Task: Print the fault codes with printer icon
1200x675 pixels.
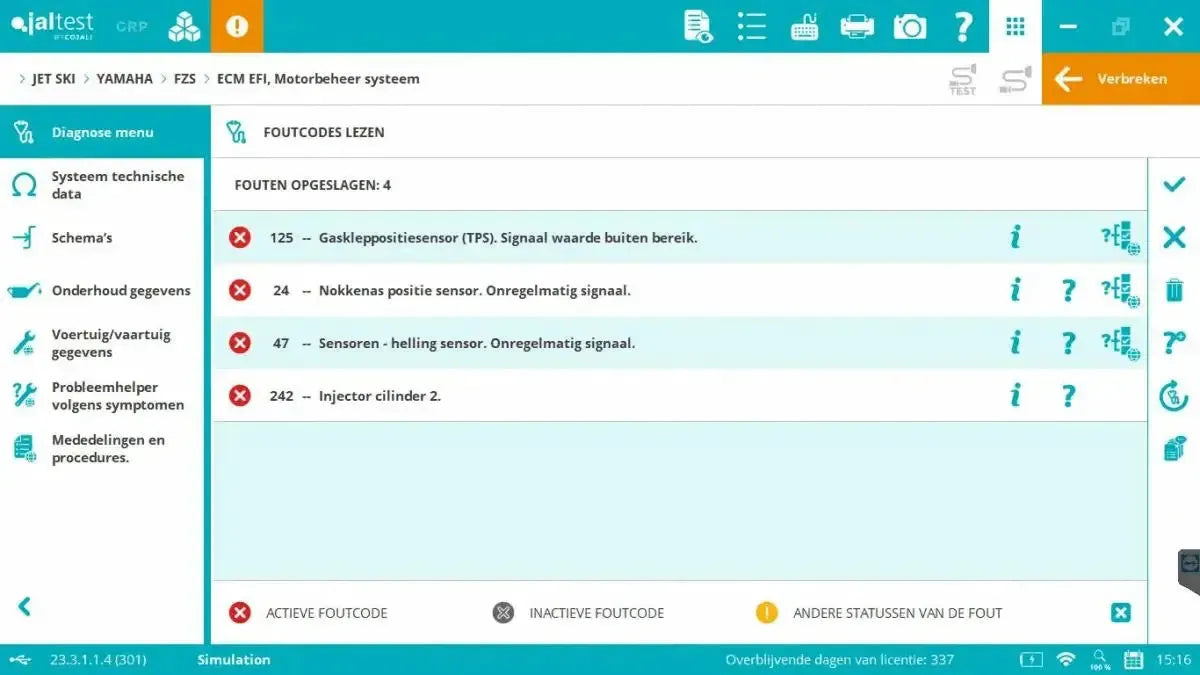Action: [x=857, y=25]
